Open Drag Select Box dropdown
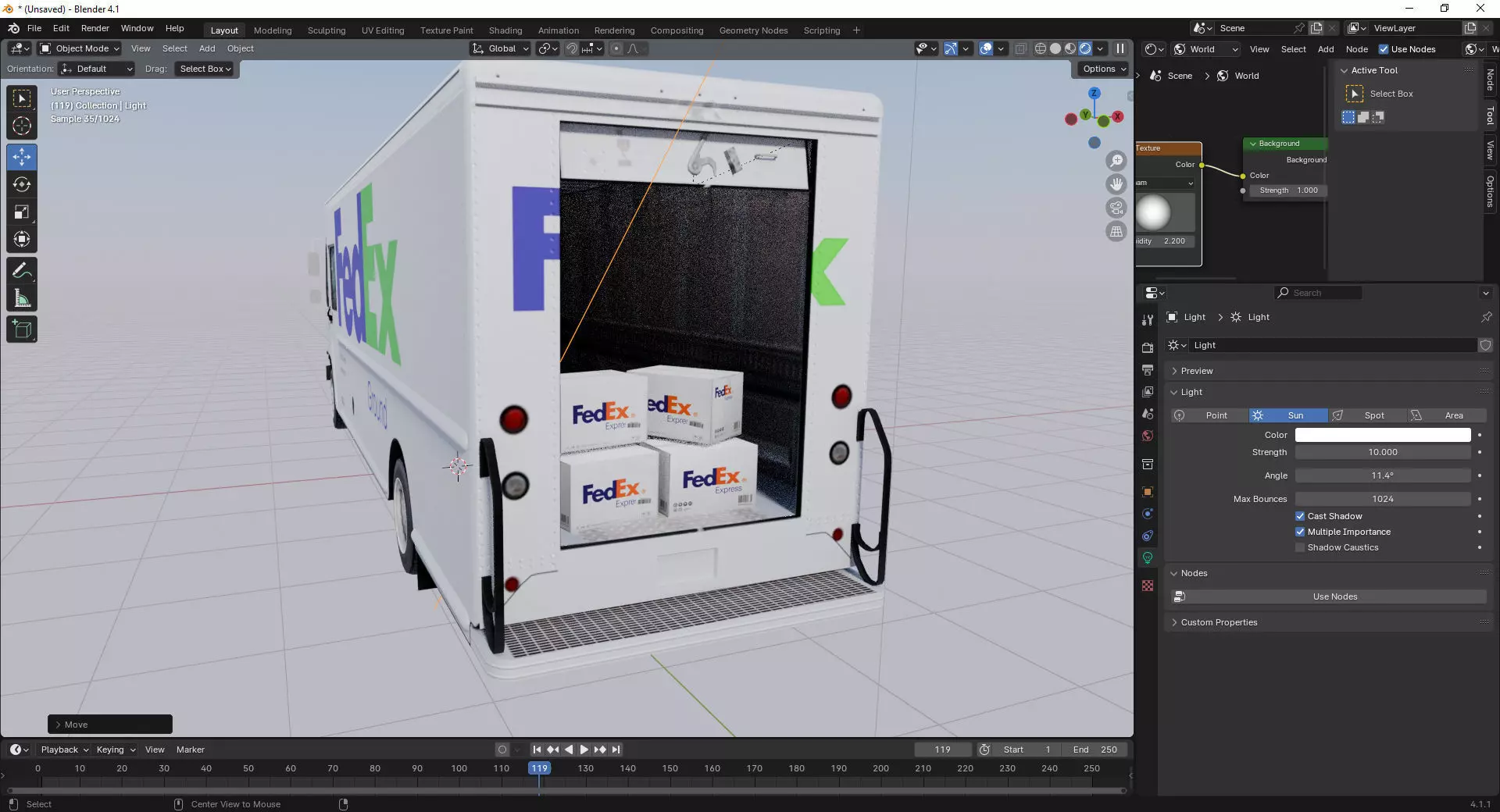 tap(205, 69)
